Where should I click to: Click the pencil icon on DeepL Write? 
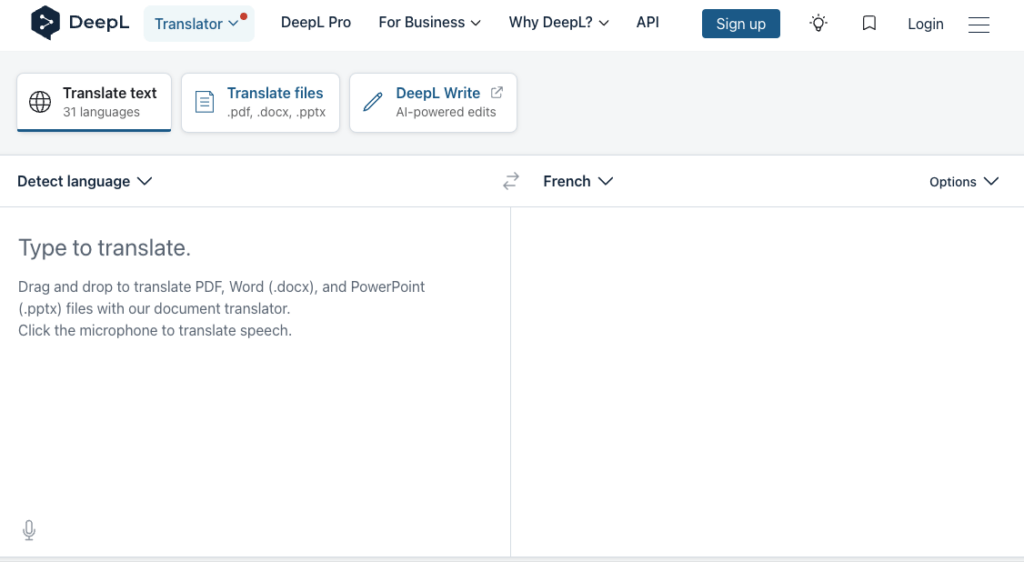(372, 102)
